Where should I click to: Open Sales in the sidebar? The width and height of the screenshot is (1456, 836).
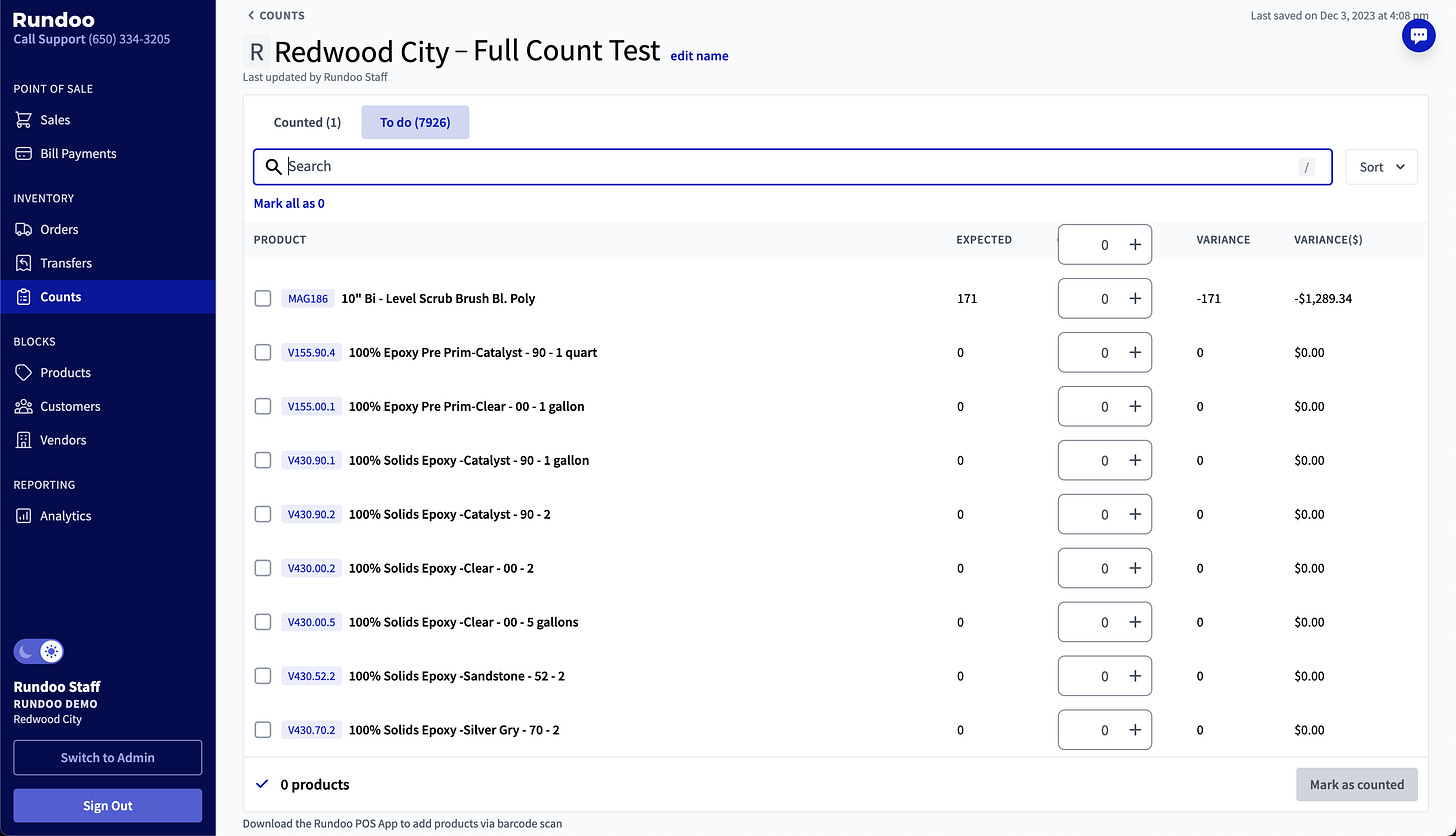point(108,120)
